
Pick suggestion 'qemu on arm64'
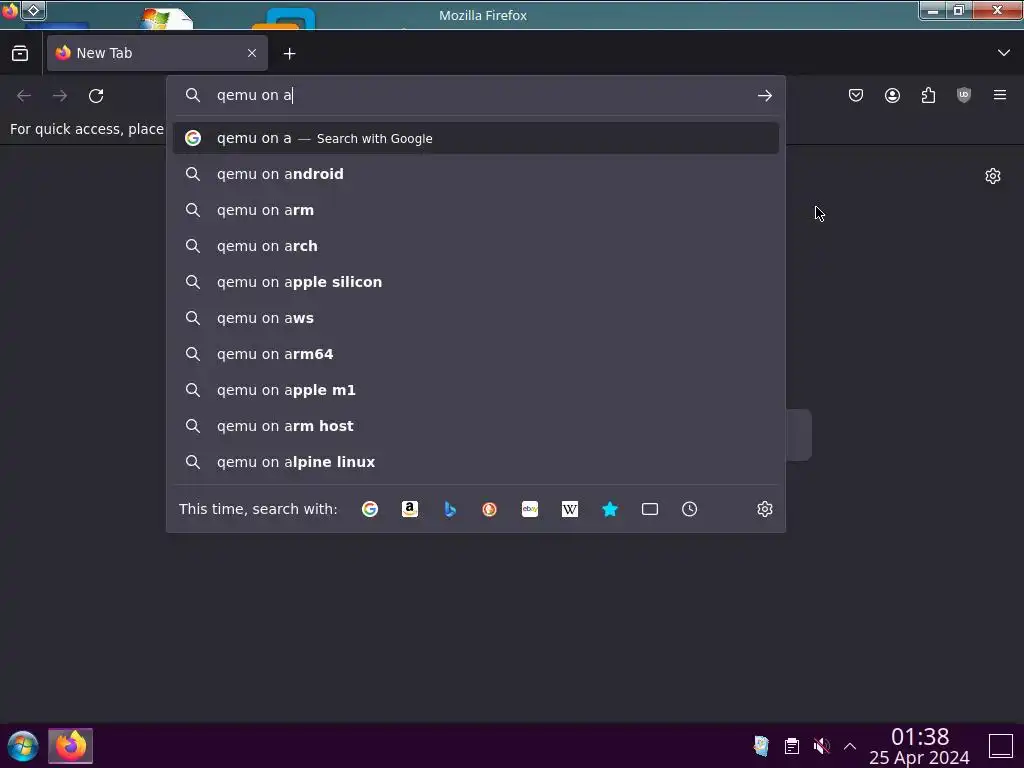(x=475, y=354)
